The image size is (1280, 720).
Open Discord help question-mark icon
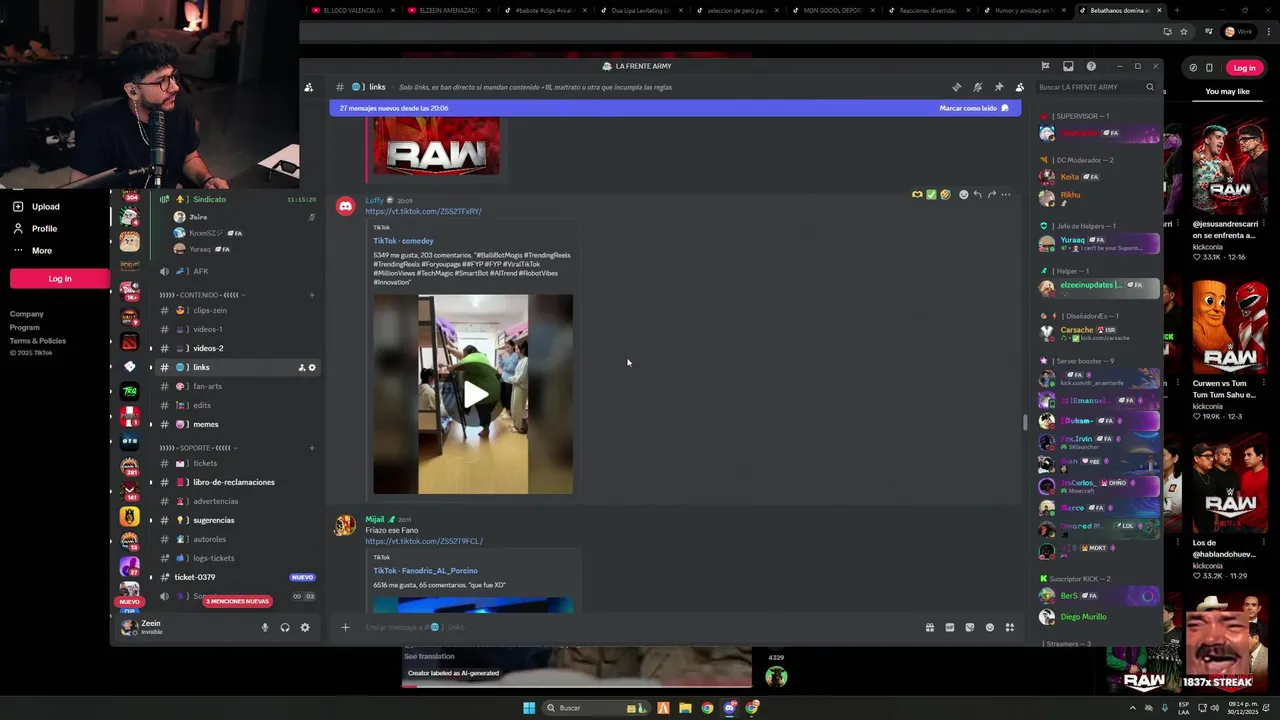(1091, 66)
